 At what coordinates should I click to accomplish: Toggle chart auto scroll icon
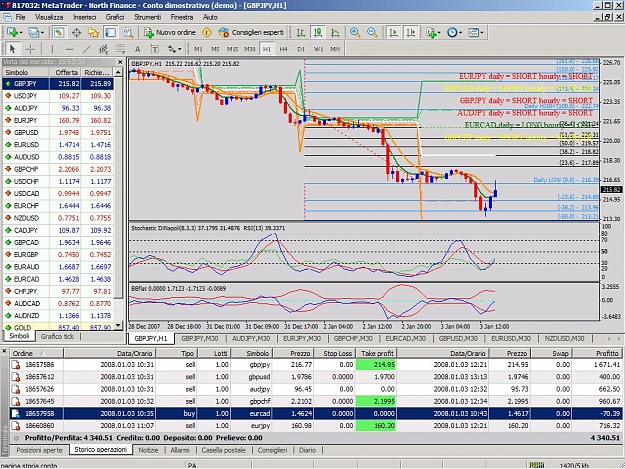393,32
